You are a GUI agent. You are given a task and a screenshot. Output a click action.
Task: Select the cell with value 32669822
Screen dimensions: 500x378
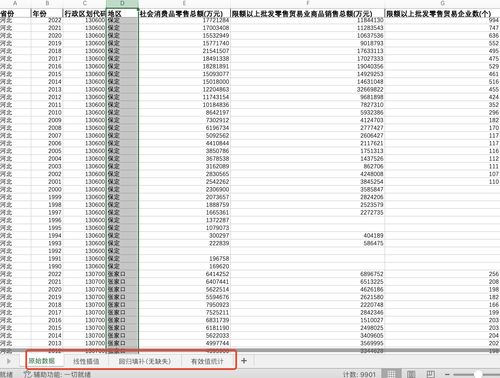(307, 89)
